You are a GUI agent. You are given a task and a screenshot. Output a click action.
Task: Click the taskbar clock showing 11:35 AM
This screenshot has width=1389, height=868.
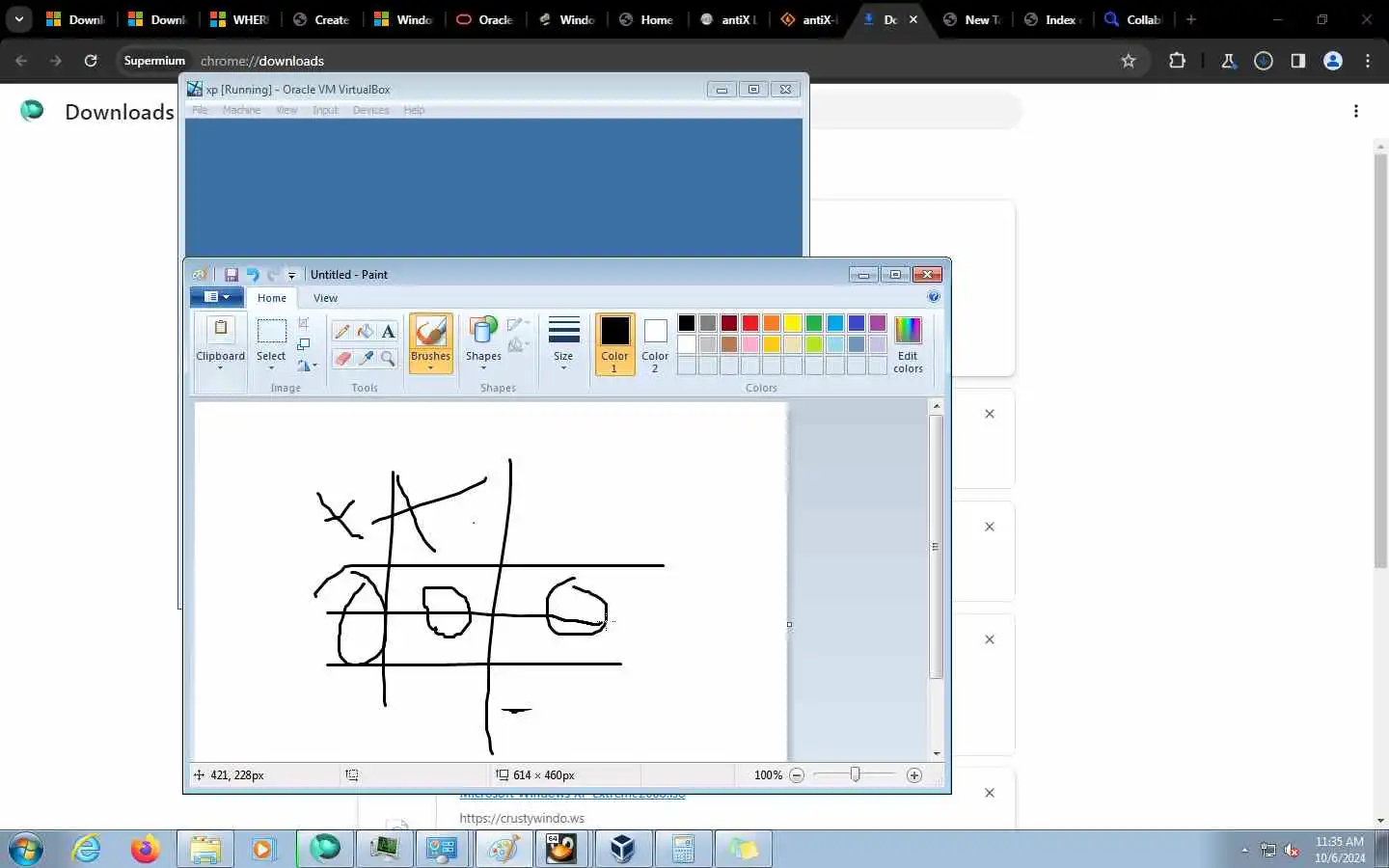[1340, 850]
